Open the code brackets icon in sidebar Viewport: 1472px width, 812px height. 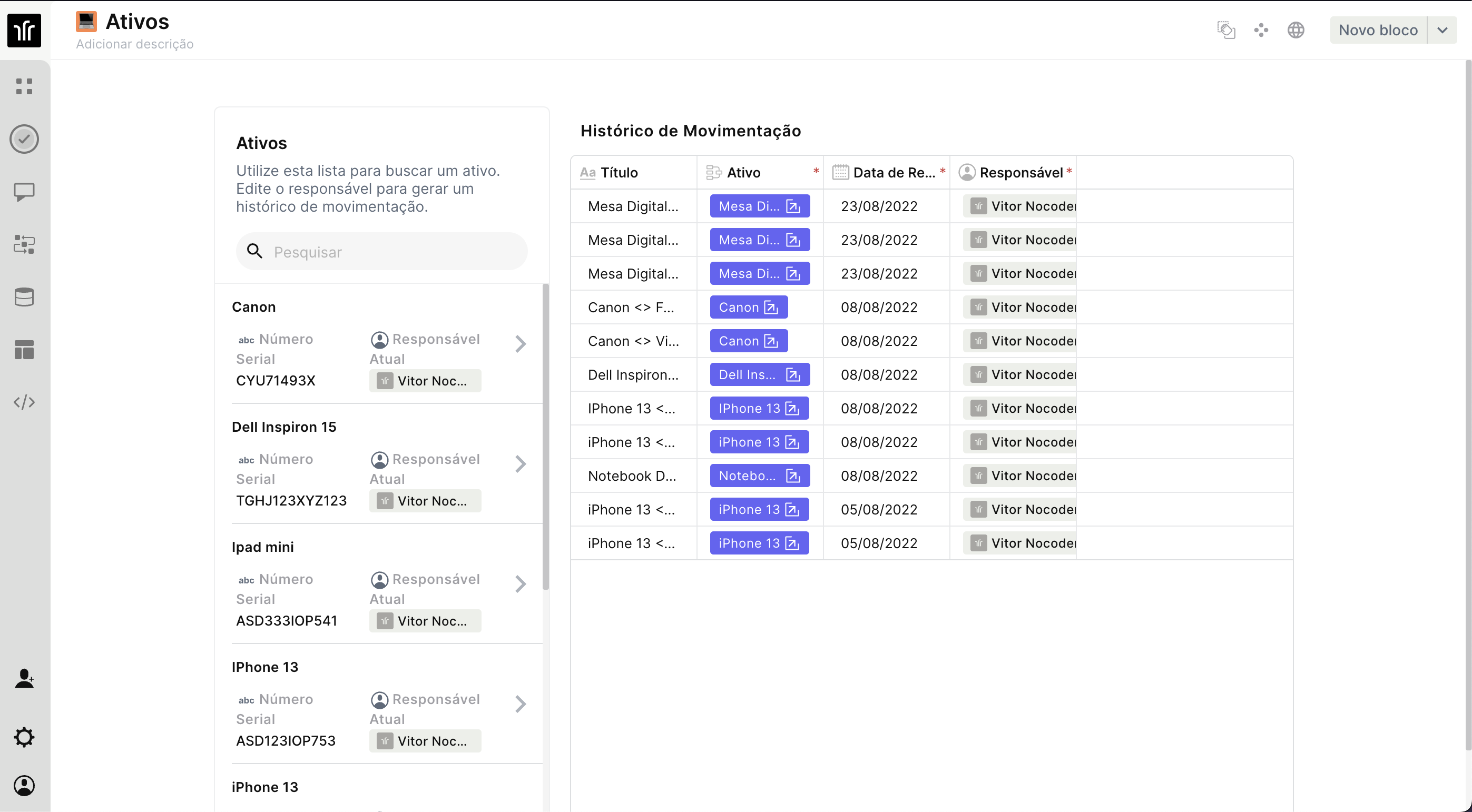point(24,402)
